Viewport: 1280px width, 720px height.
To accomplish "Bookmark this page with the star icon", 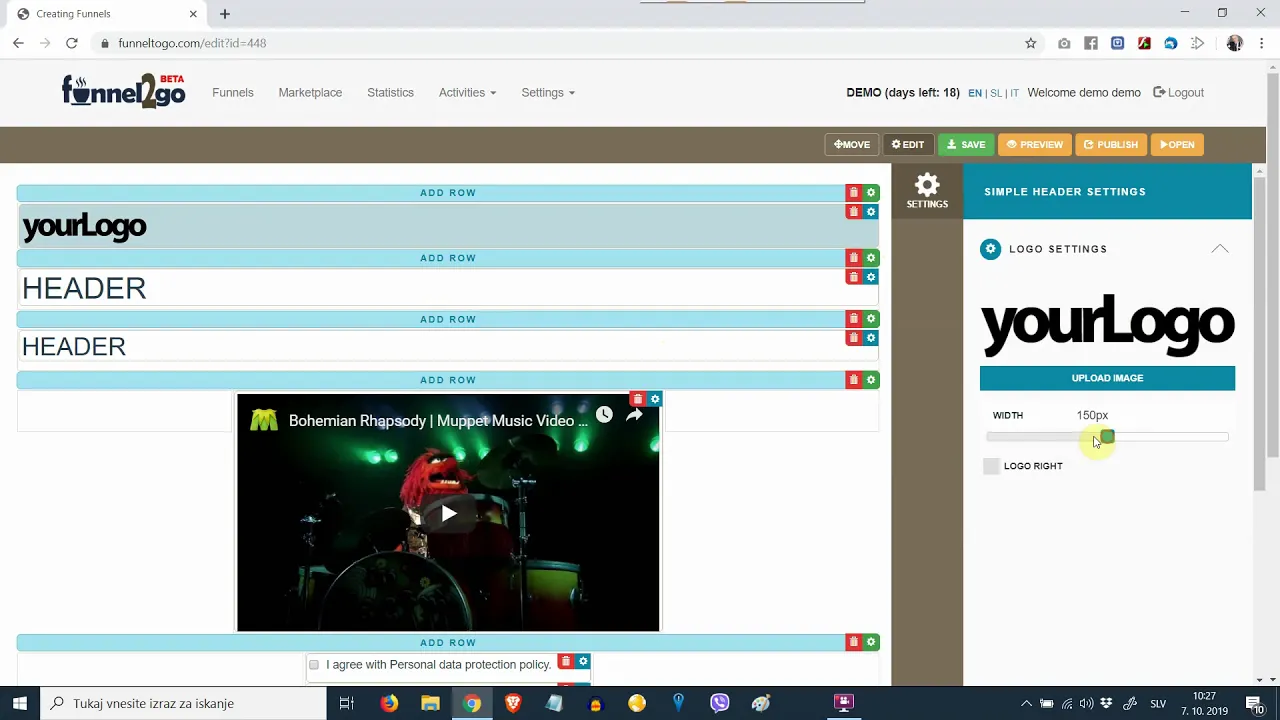I will coord(1031,43).
